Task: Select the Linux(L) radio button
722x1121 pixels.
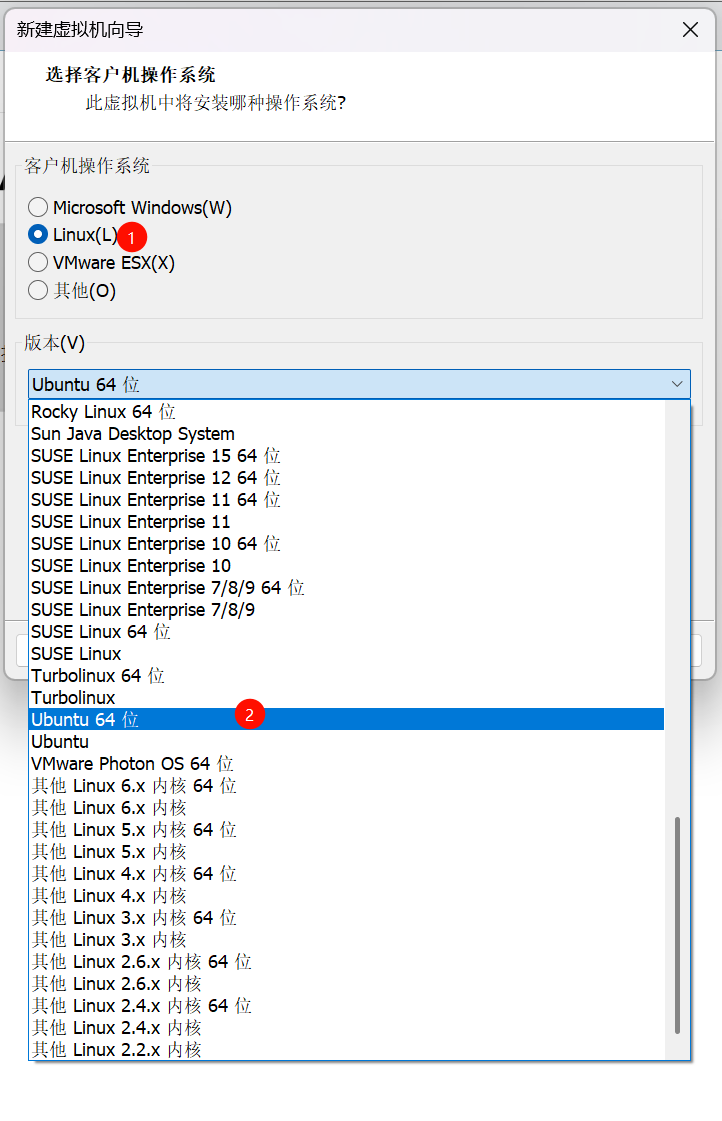Action: (x=38, y=234)
